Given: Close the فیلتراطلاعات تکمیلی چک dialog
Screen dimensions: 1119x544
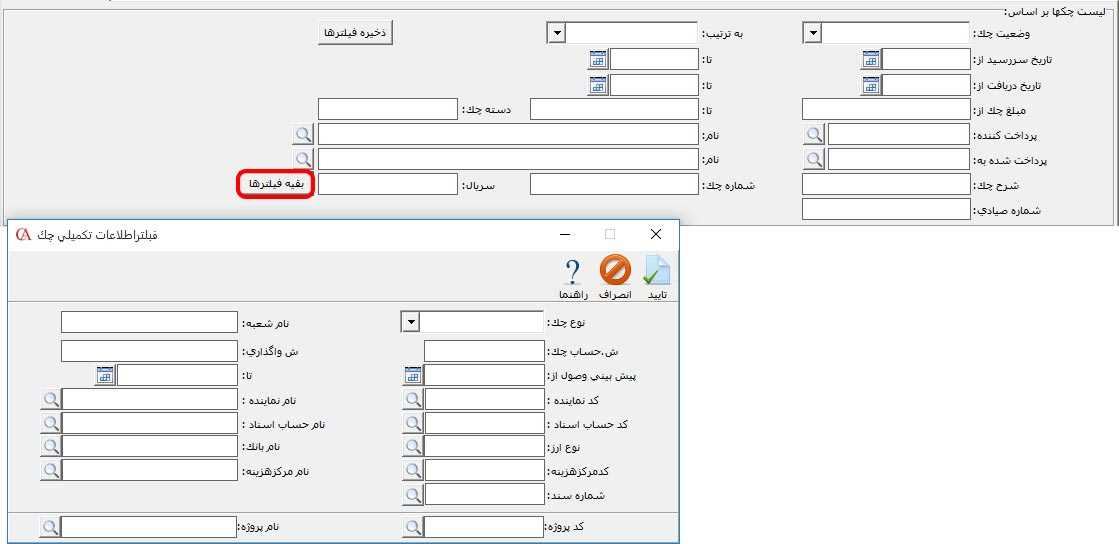Looking at the screenshot, I should click(x=656, y=234).
